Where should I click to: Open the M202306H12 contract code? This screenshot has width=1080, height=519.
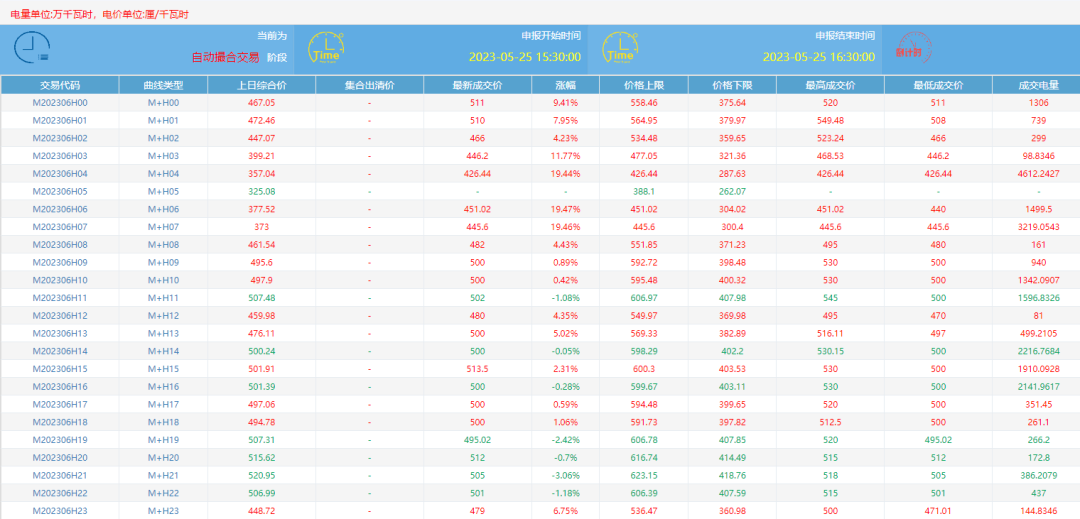(x=60, y=316)
